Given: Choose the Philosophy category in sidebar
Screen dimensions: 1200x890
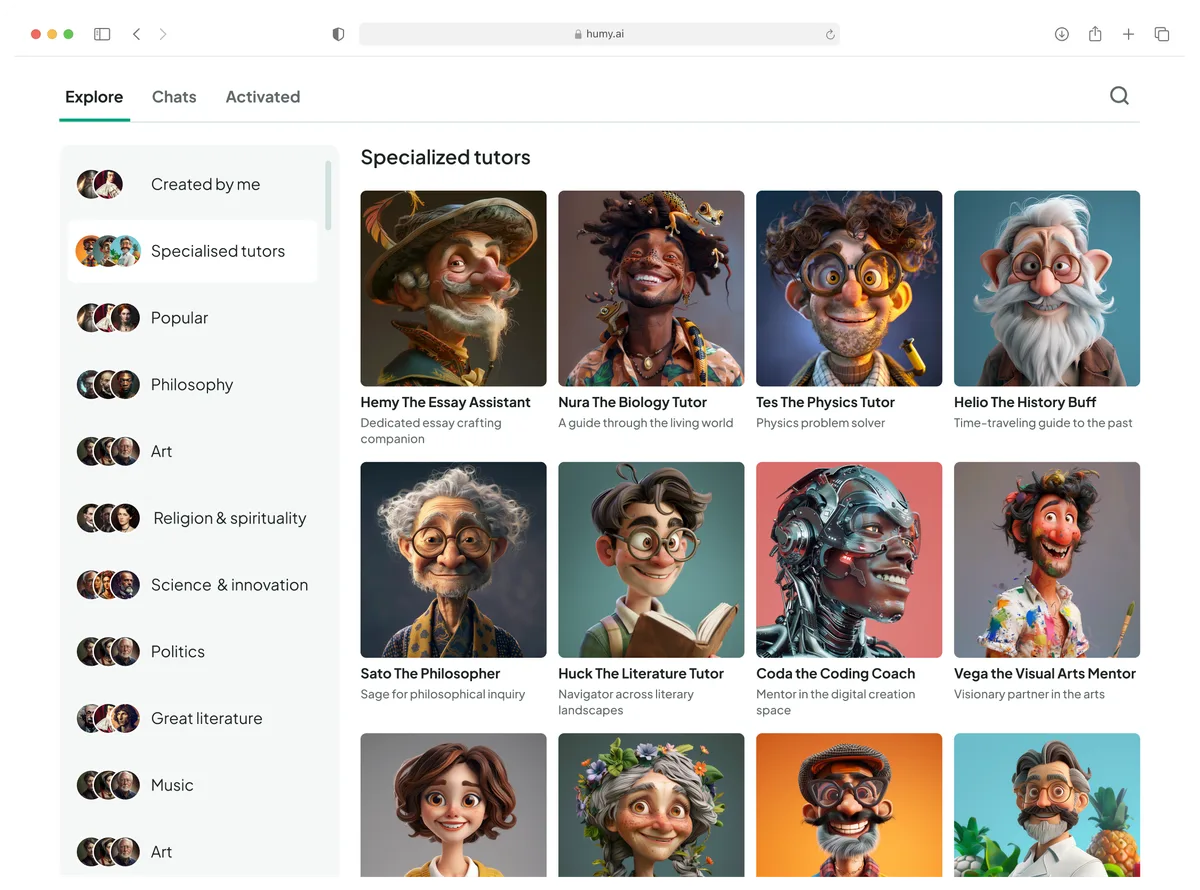Looking at the screenshot, I should (x=191, y=385).
